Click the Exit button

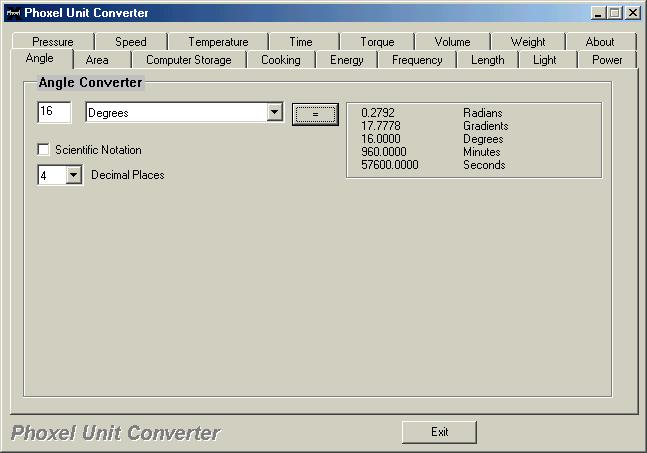439,432
